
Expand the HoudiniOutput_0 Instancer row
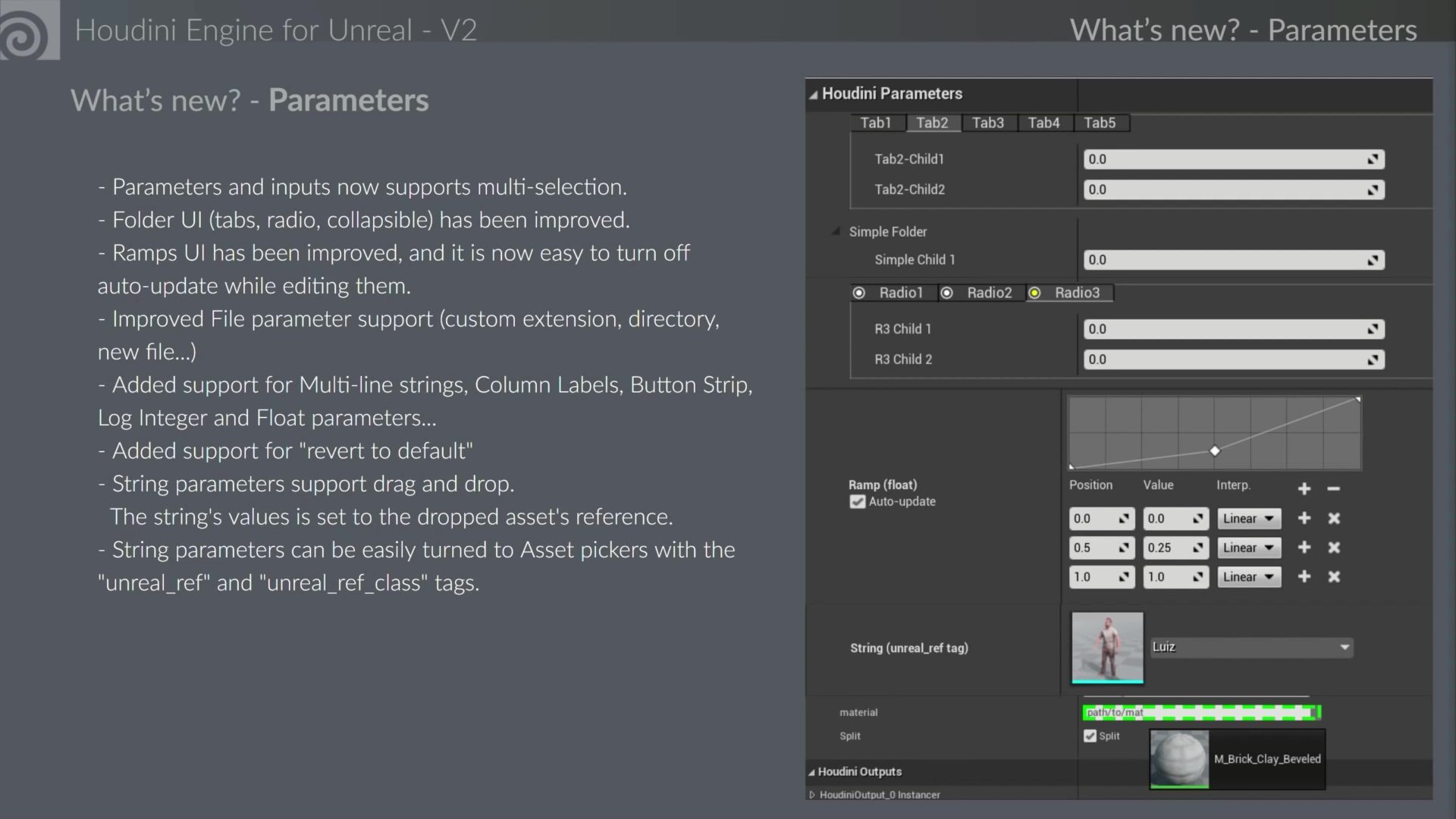812,795
